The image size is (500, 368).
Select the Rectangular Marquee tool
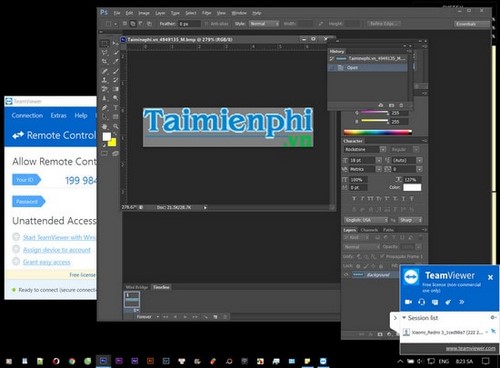(x=105, y=43)
